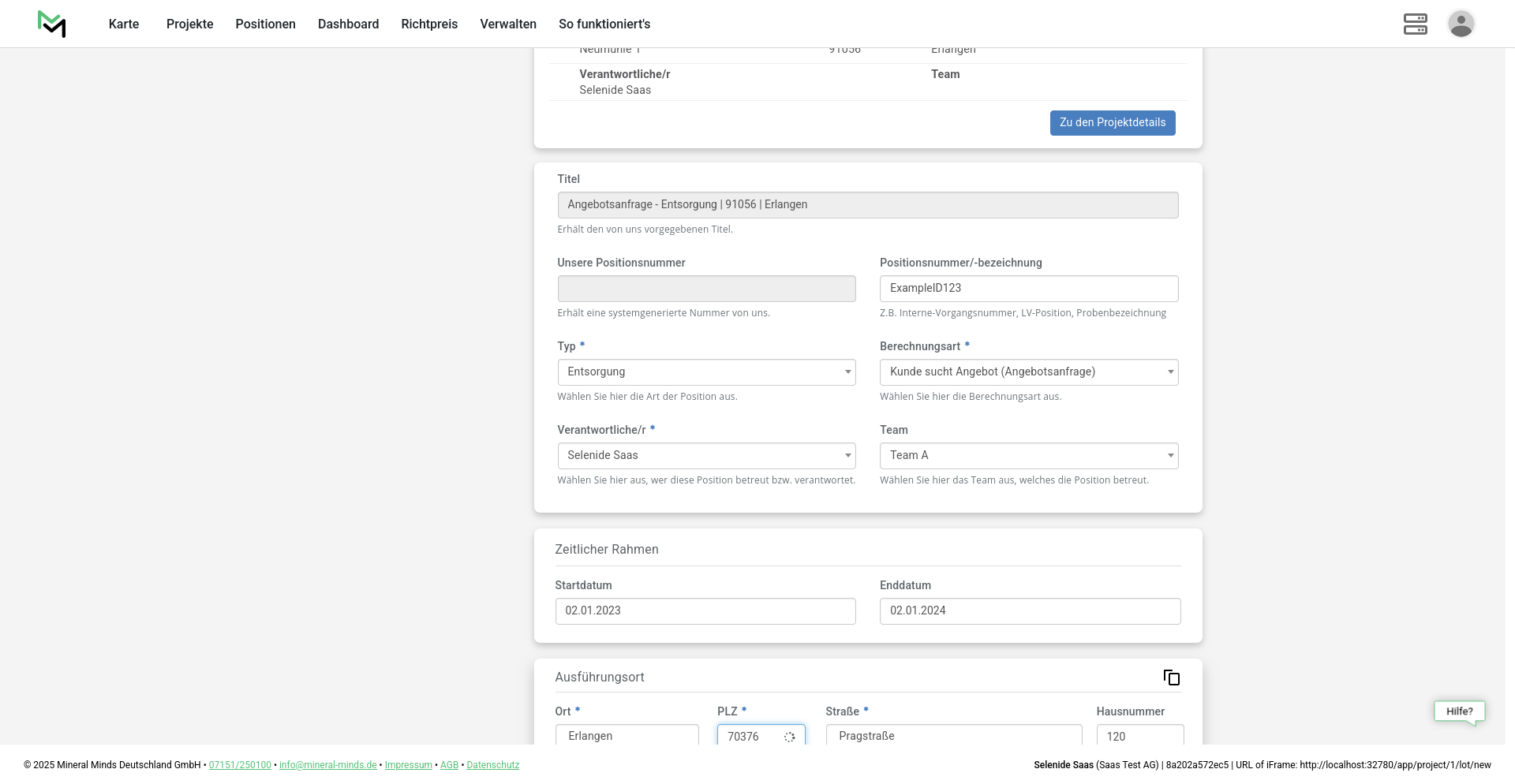The width and height of the screenshot is (1515, 784).
Task: Switch to the Dashboard page
Action: pos(348,24)
